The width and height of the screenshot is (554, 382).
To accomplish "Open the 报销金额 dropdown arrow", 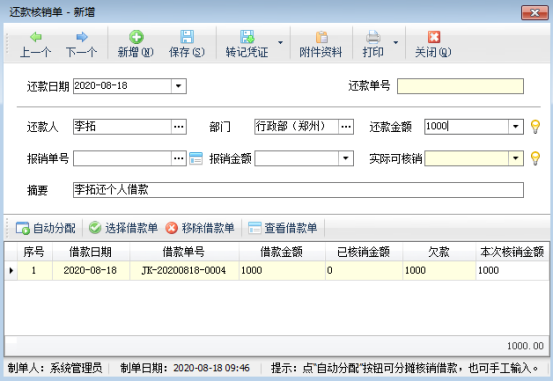I will point(346,158).
